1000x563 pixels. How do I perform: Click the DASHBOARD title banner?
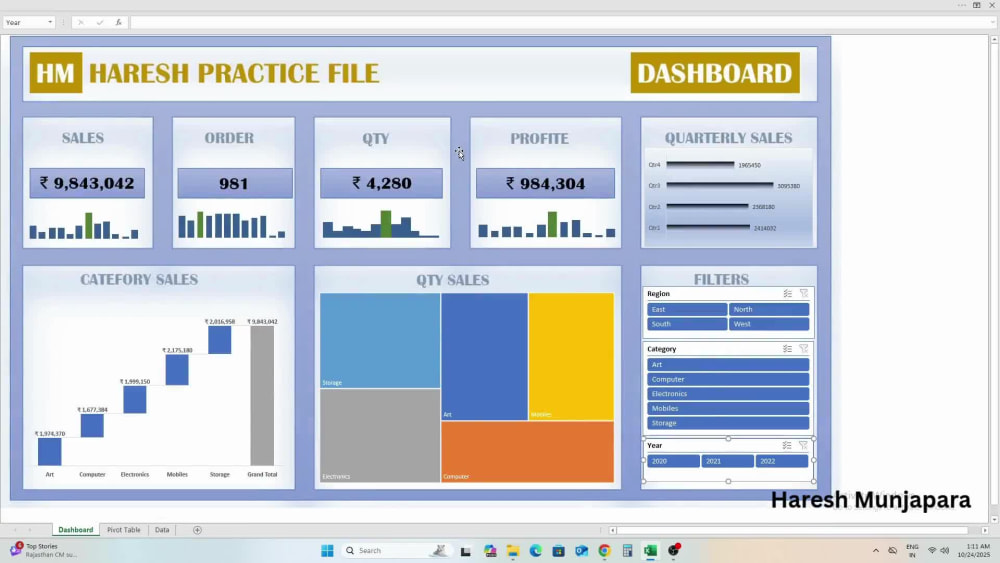[x=715, y=73]
